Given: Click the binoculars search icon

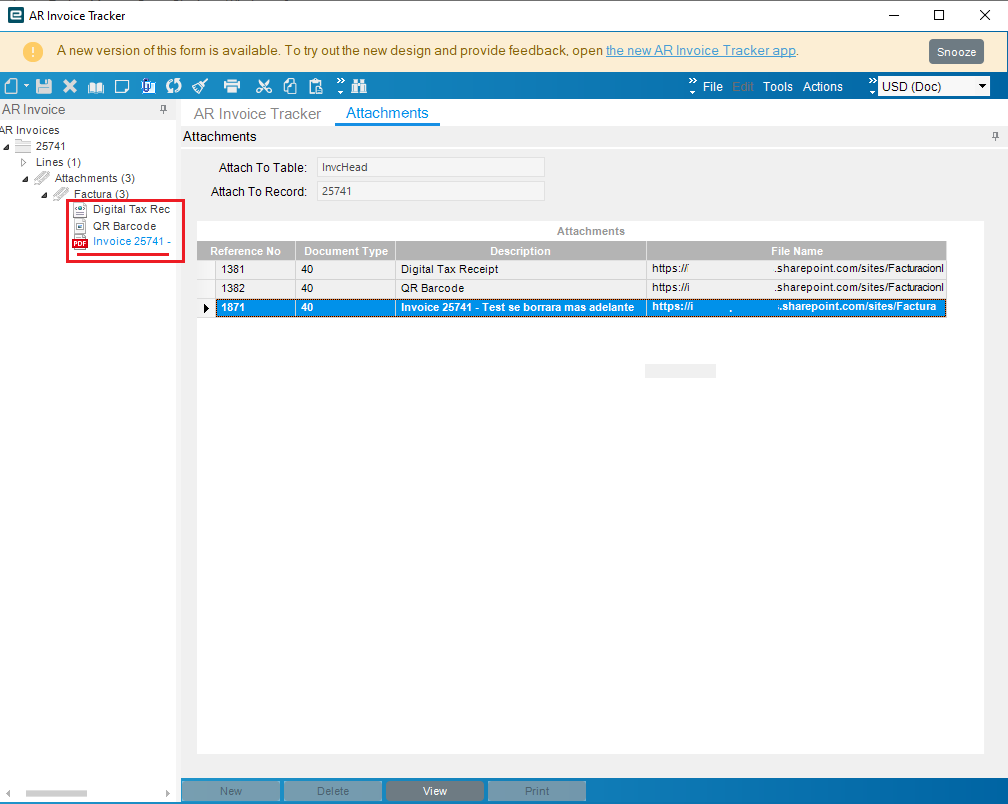Looking at the screenshot, I should point(359,86).
